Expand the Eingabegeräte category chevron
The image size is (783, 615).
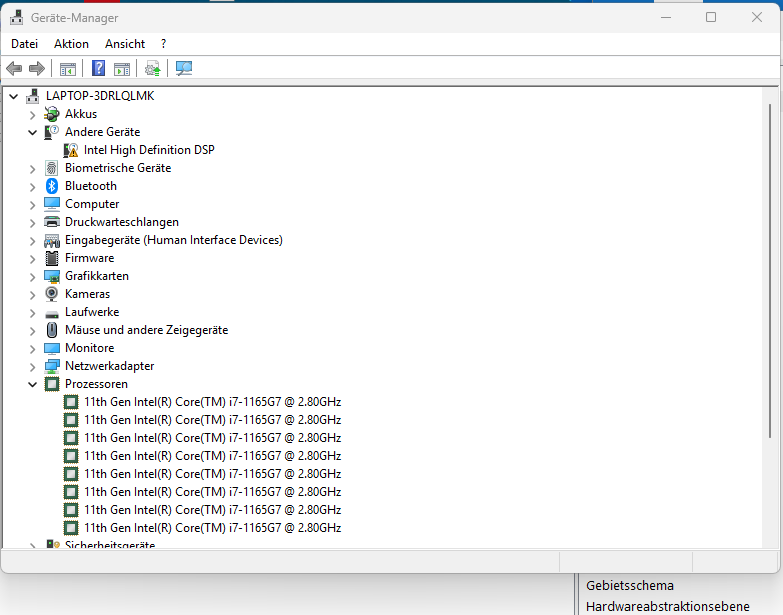coord(32,241)
